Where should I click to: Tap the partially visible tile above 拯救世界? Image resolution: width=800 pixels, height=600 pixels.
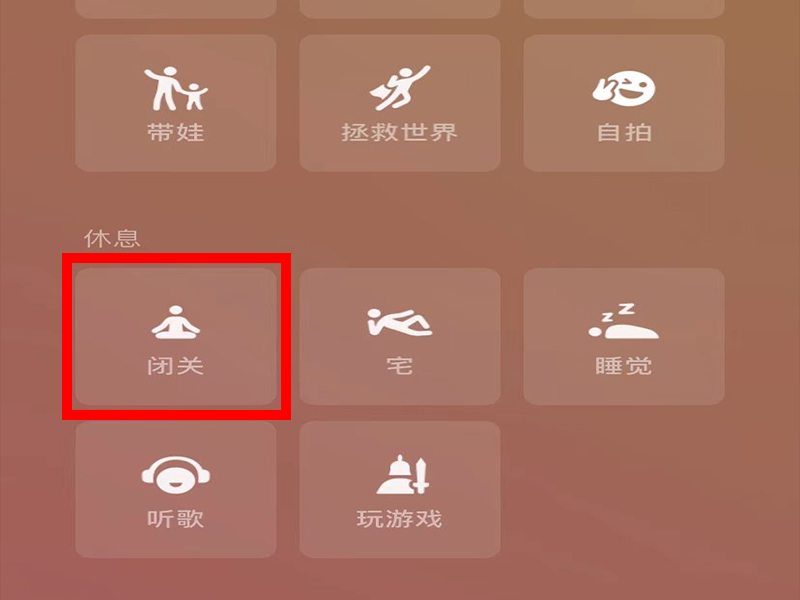(399, 9)
